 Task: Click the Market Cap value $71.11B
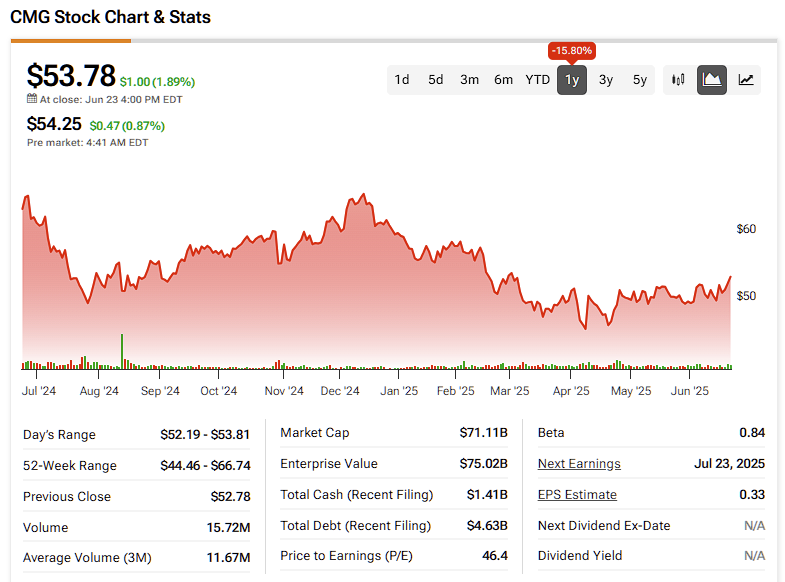484,432
